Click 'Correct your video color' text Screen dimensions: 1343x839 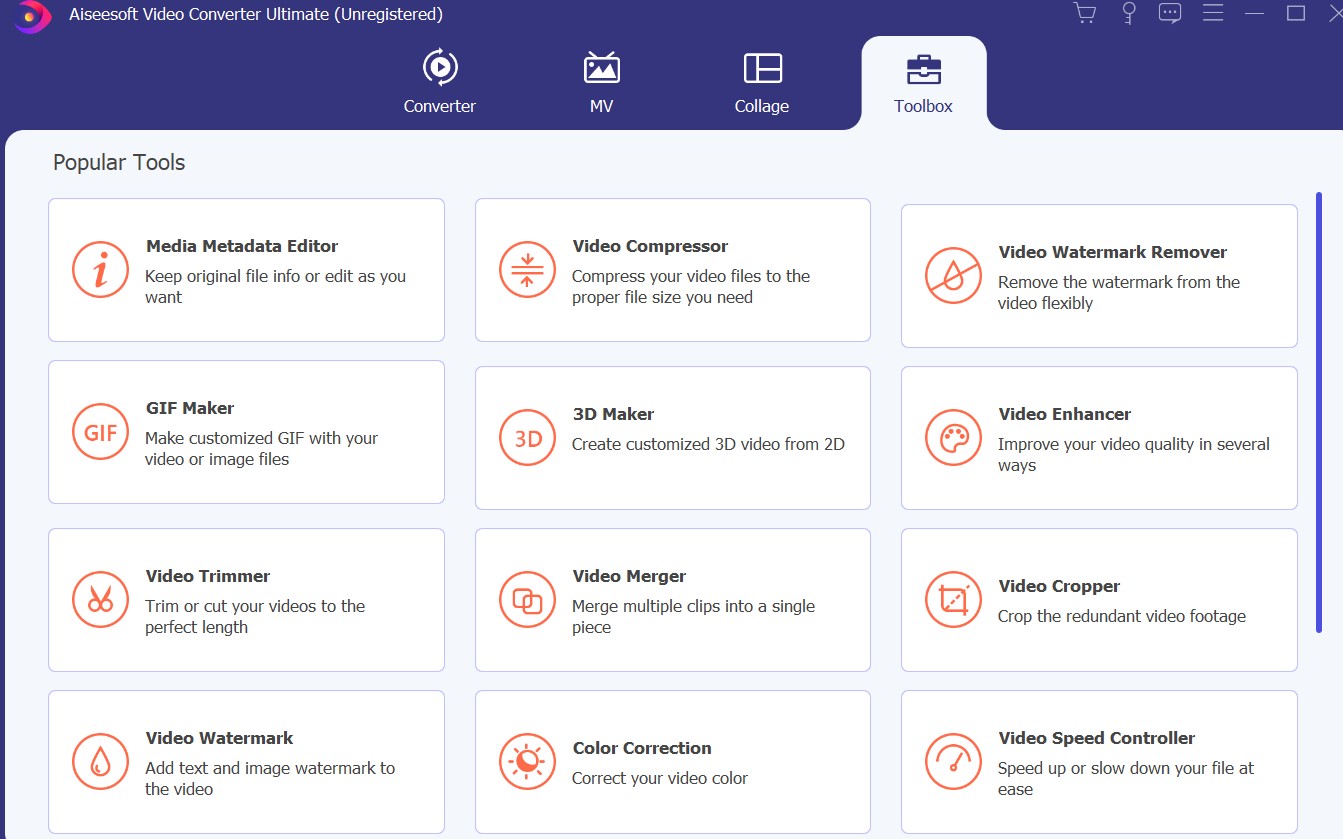tap(660, 778)
